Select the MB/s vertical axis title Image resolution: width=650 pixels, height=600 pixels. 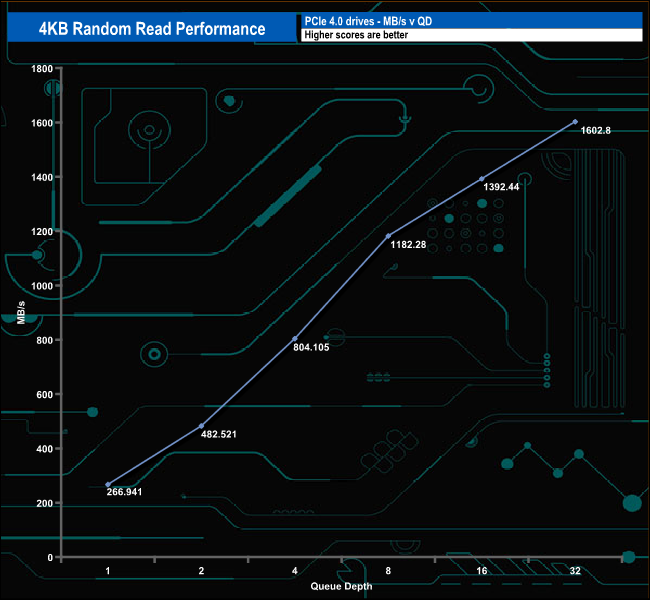[x=21, y=312]
